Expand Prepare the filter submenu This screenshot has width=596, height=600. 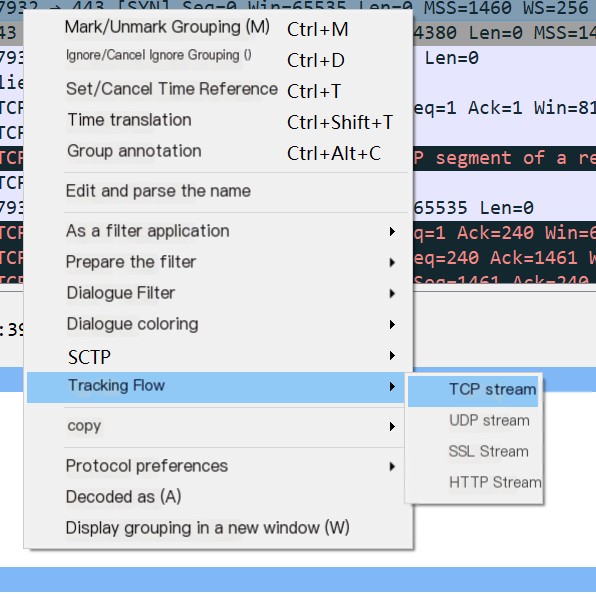coord(217,262)
